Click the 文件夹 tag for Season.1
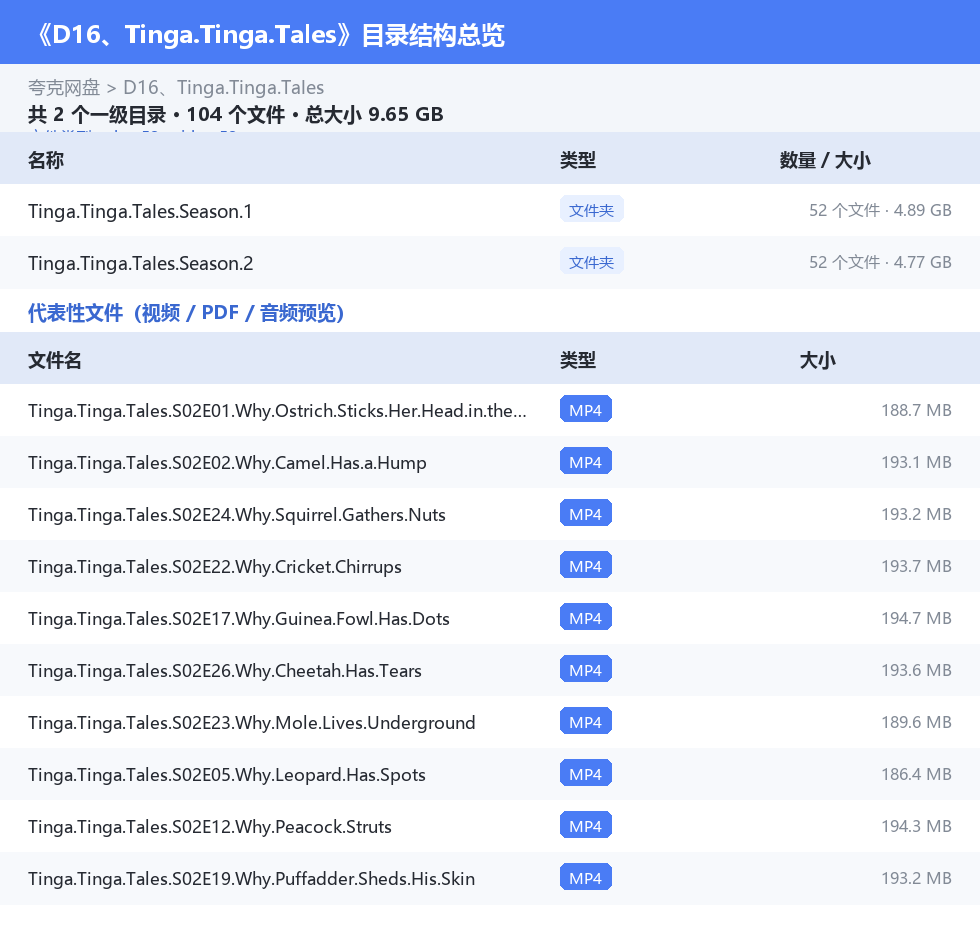The height and width of the screenshot is (936, 980). pyautogui.click(x=591, y=210)
